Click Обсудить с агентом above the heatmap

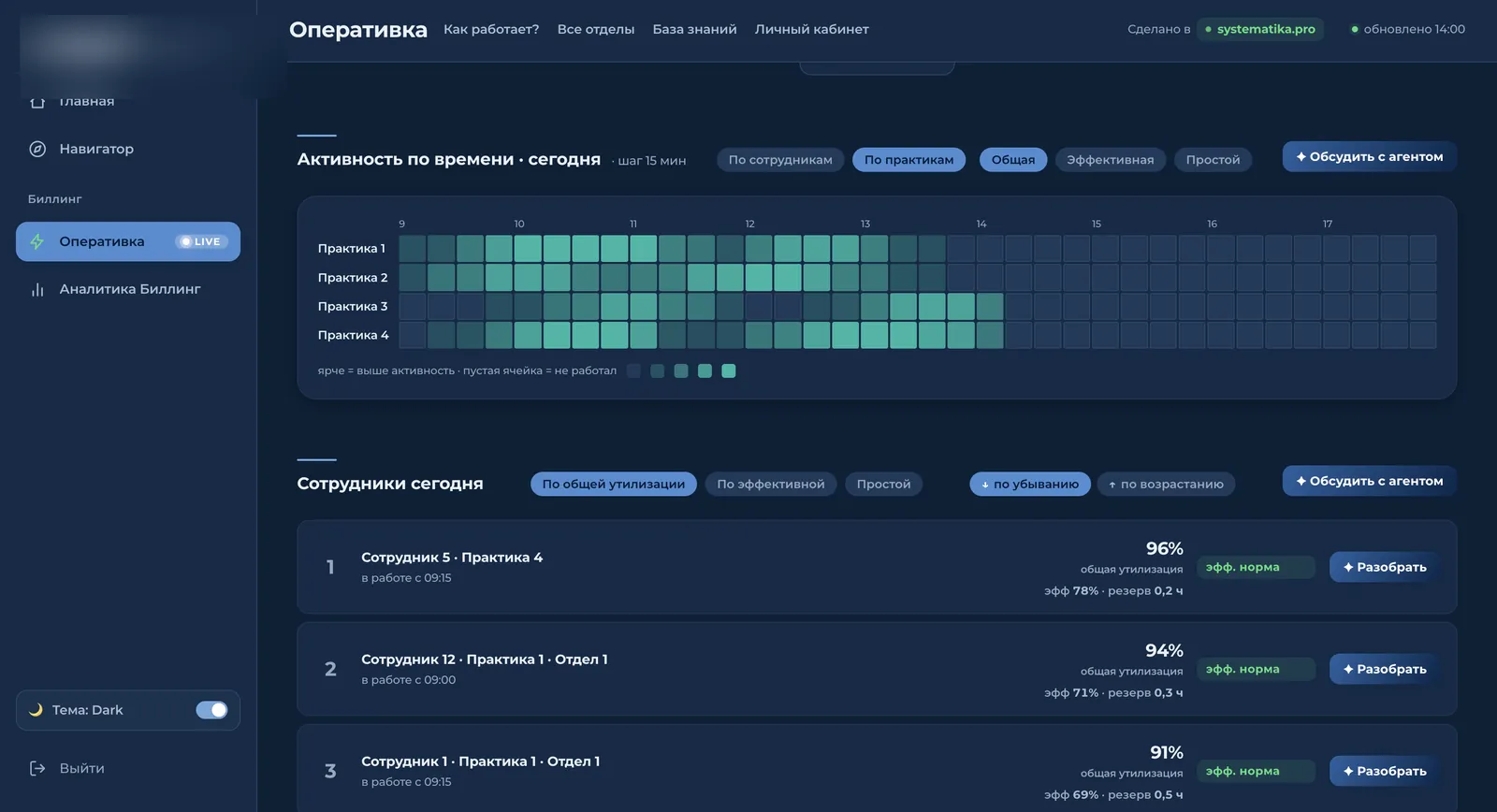pyautogui.click(x=1370, y=156)
